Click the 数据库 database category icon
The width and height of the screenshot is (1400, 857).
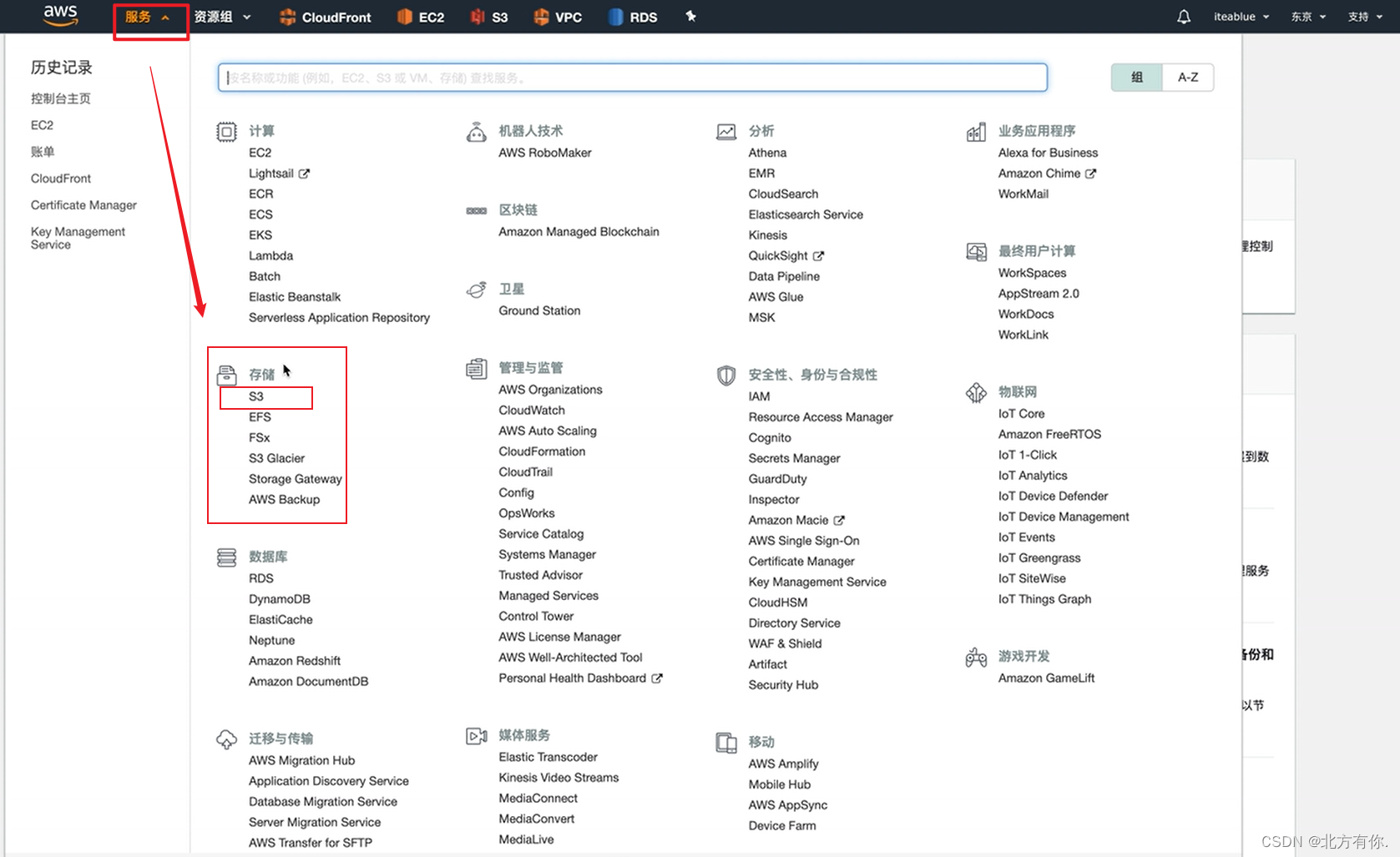click(226, 557)
